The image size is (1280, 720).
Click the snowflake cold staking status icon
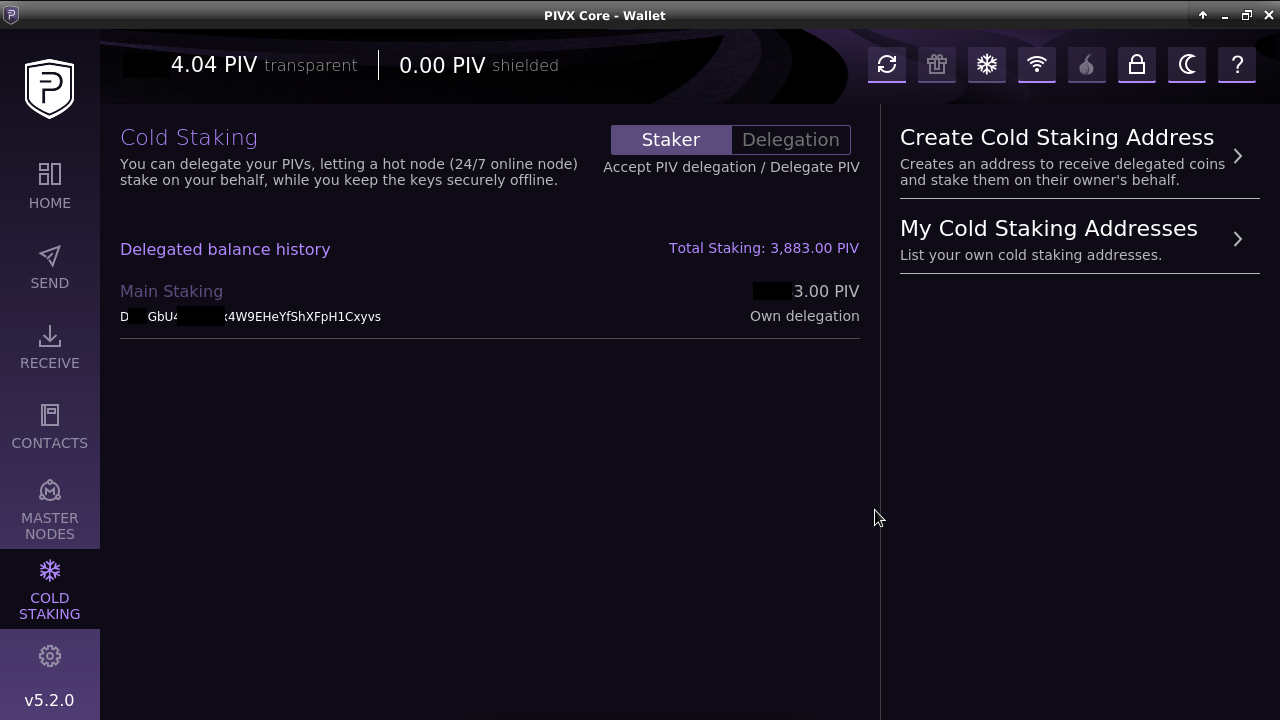pos(986,65)
